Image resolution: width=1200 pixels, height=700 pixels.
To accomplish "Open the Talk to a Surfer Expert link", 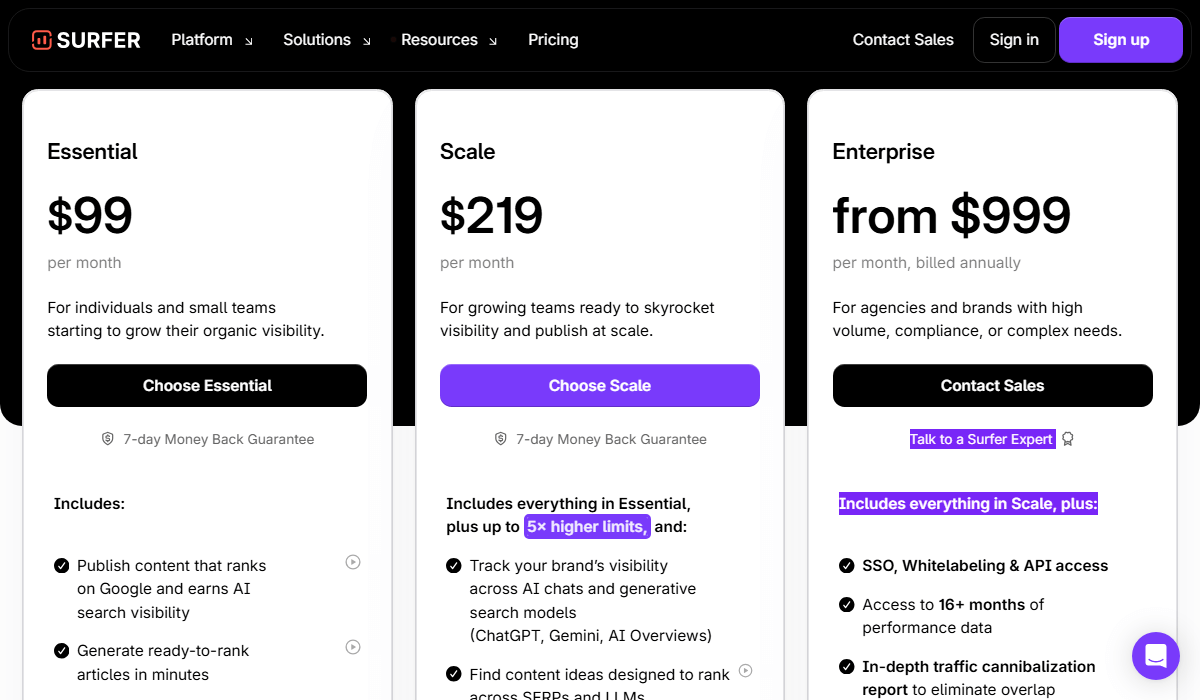I will coord(982,439).
